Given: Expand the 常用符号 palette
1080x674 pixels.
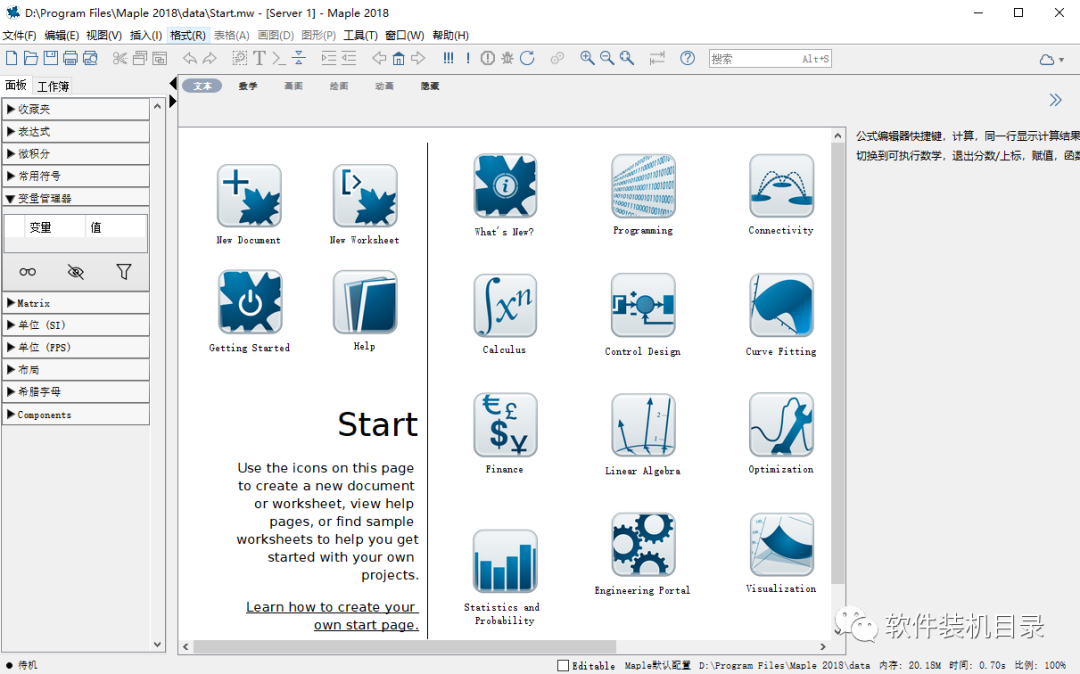Looking at the screenshot, I should click(76, 176).
